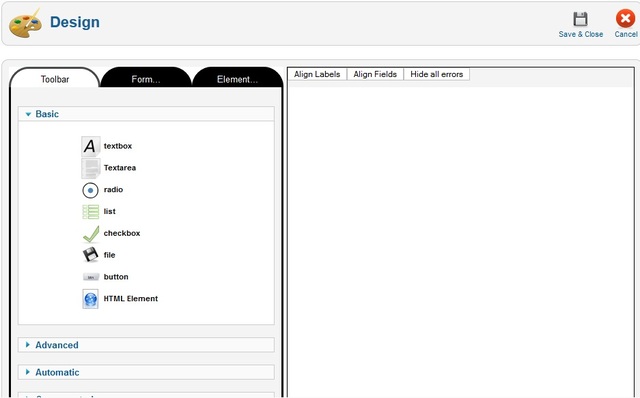The height and width of the screenshot is (398, 640).
Task: Click the Save & Close disk icon
Action: click(x=580, y=19)
